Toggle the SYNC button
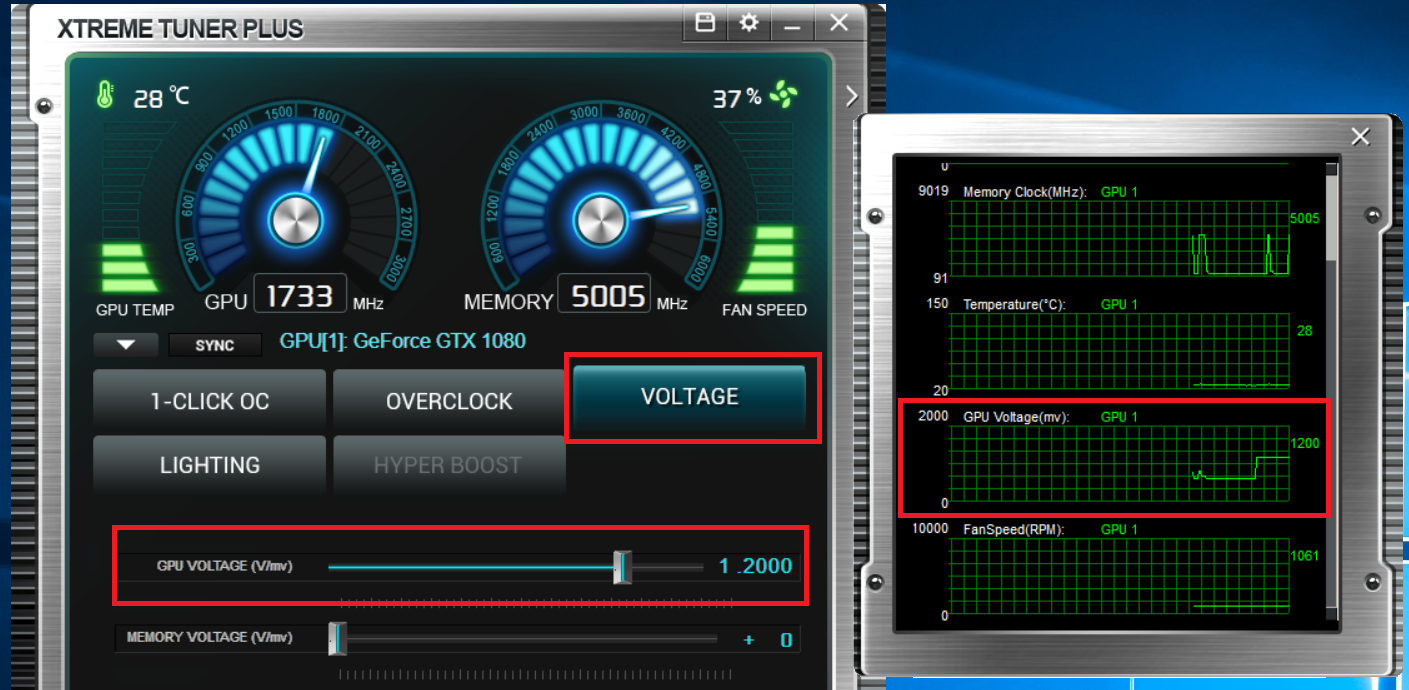The image size is (1409, 690). click(x=215, y=345)
